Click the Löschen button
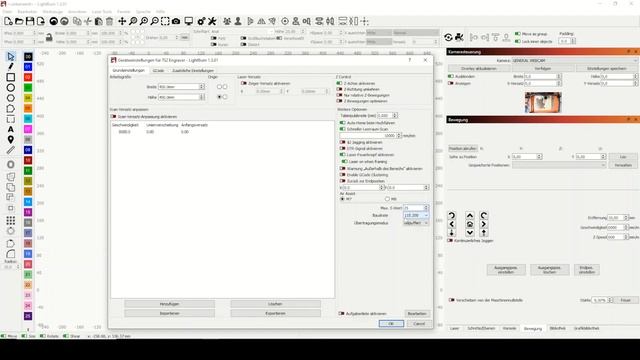Viewport: 640px width, 360px height. coord(276,304)
